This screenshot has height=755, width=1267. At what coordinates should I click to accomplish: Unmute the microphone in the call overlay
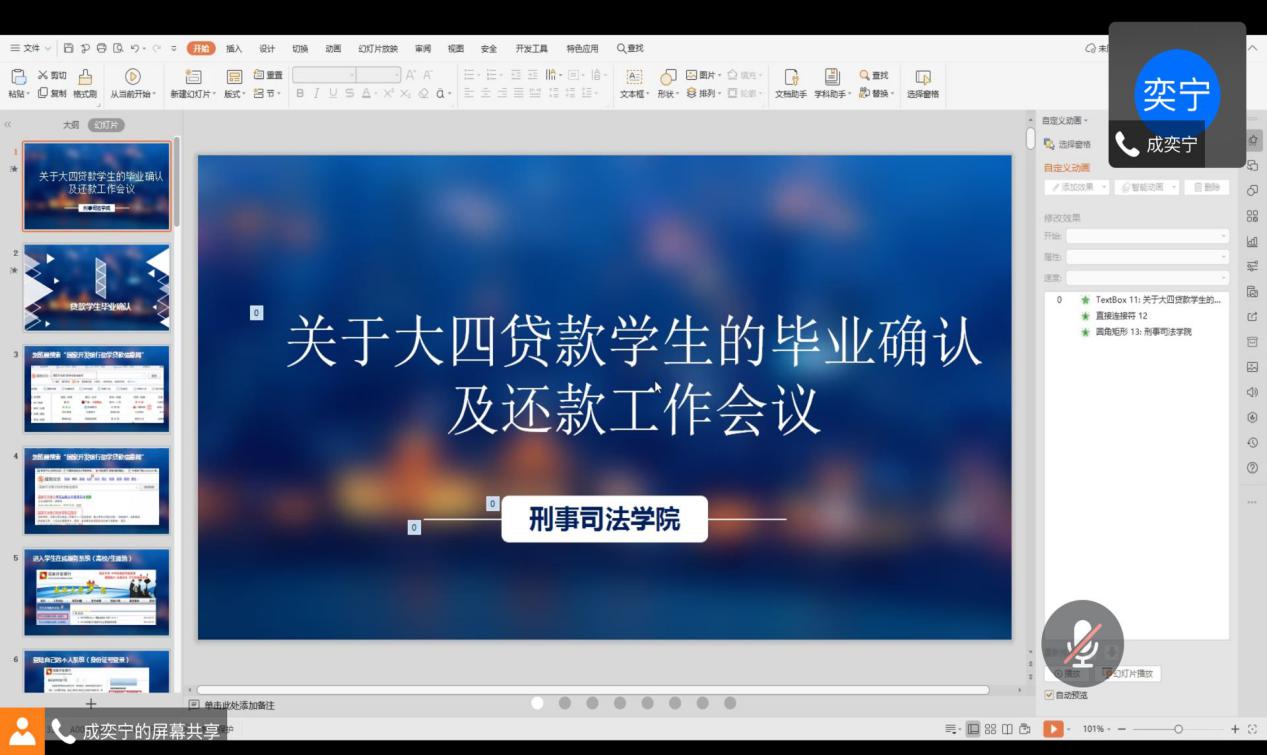[x=1082, y=642]
